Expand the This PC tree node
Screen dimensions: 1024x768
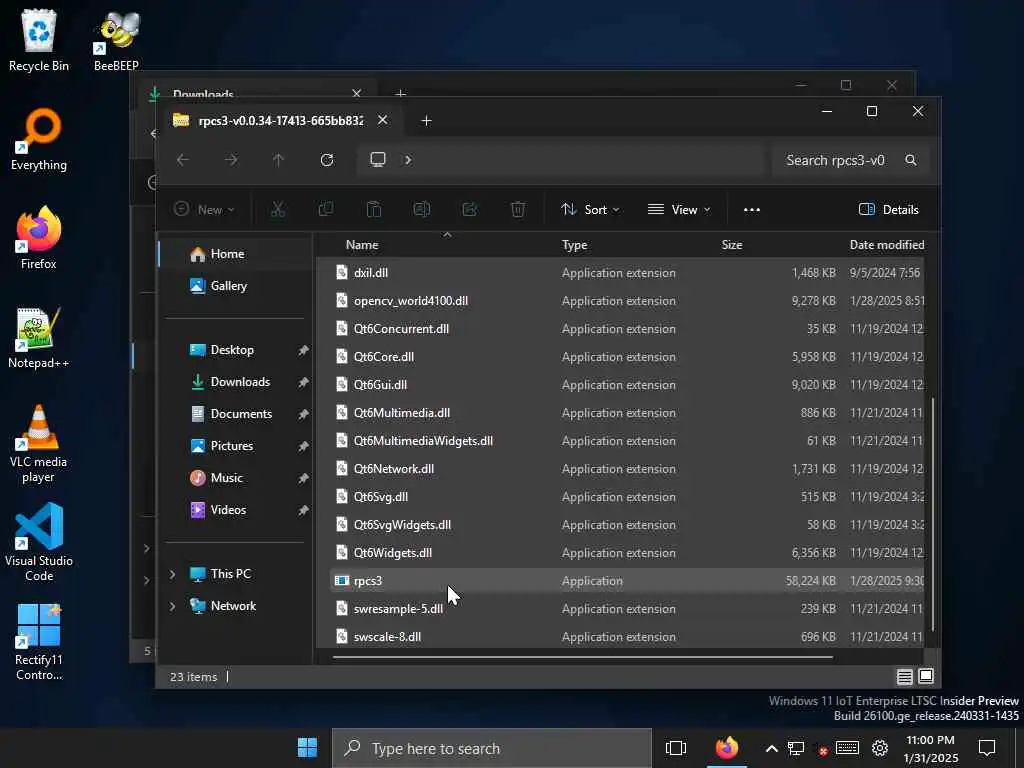click(172, 574)
